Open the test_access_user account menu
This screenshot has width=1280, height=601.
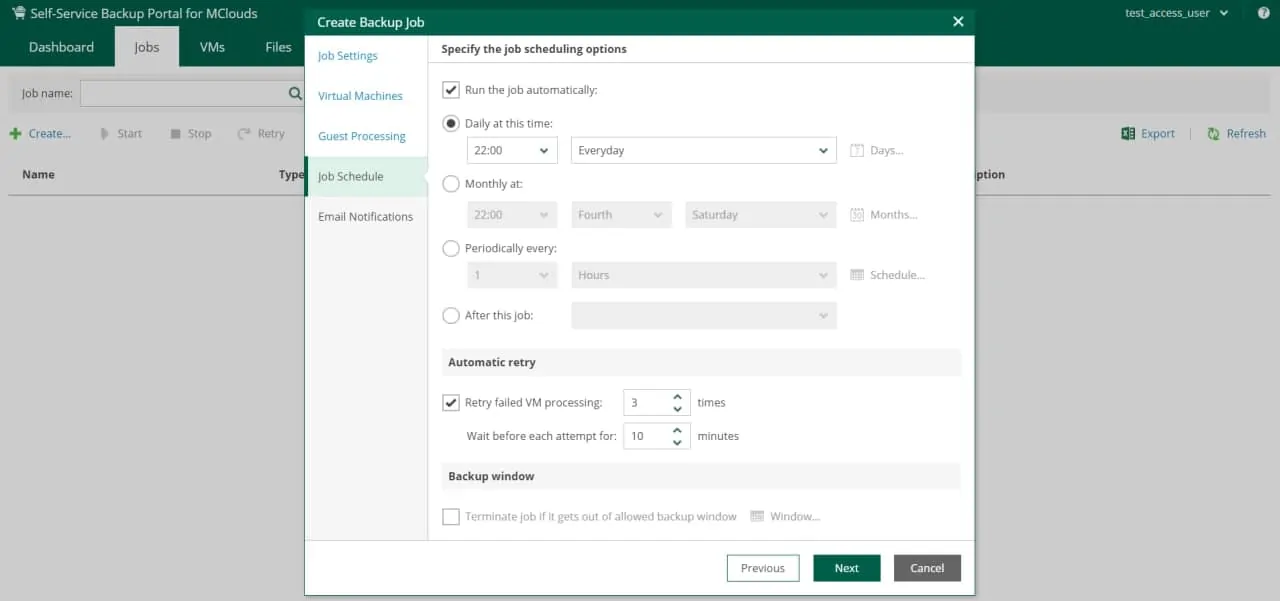(x=1175, y=13)
